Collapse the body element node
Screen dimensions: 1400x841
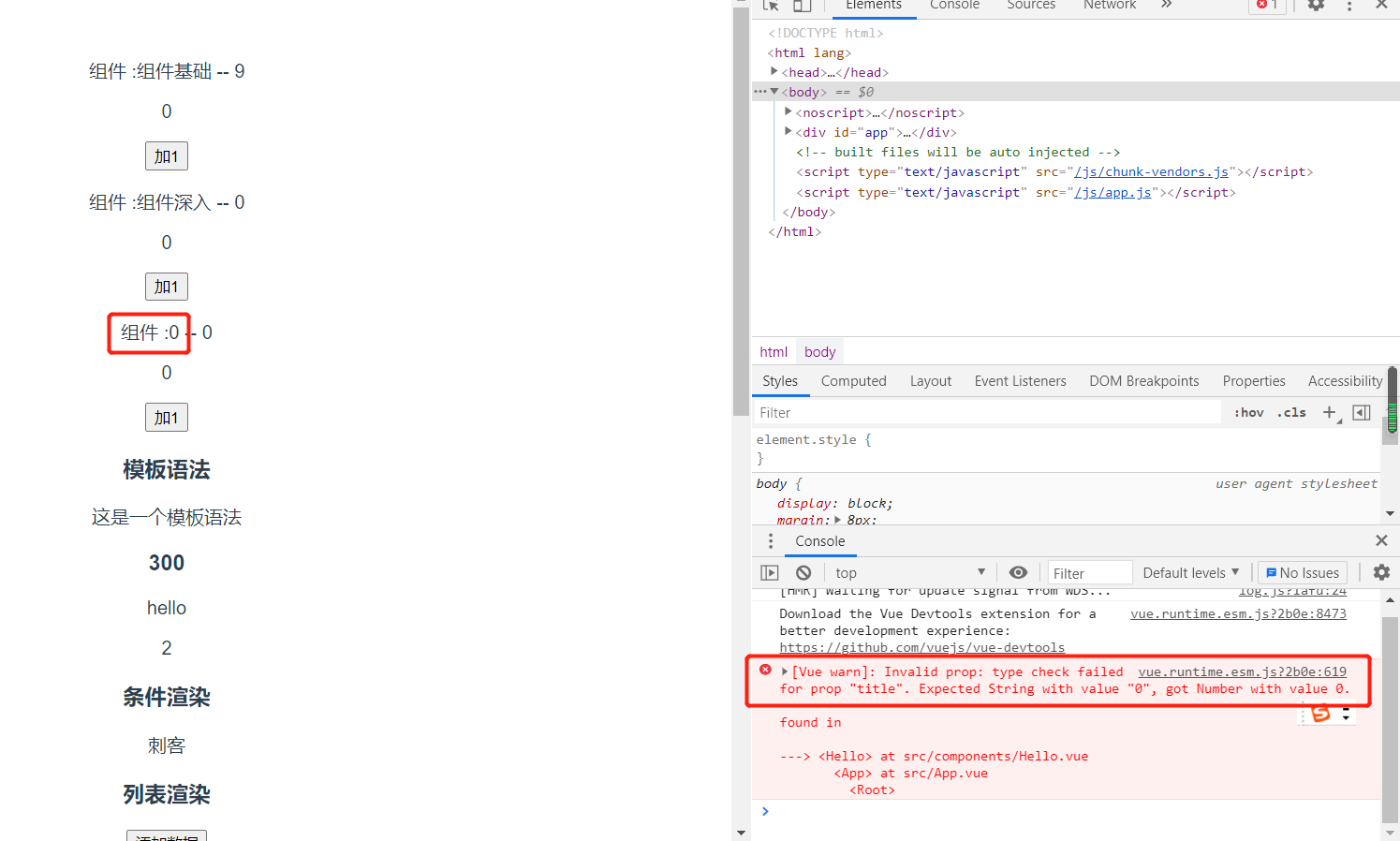point(774,91)
